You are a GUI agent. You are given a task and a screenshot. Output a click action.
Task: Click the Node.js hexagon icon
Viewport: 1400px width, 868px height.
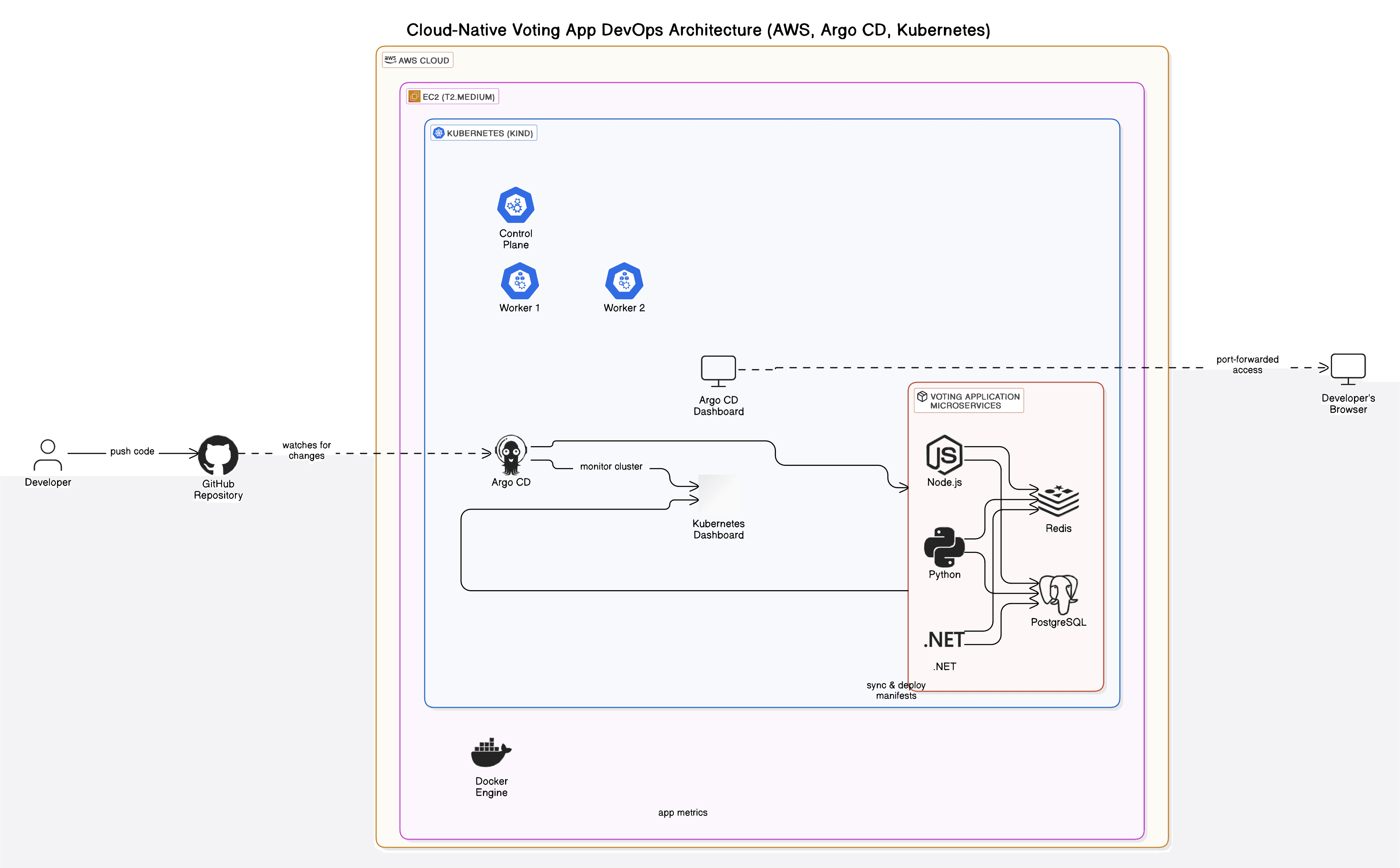click(944, 455)
